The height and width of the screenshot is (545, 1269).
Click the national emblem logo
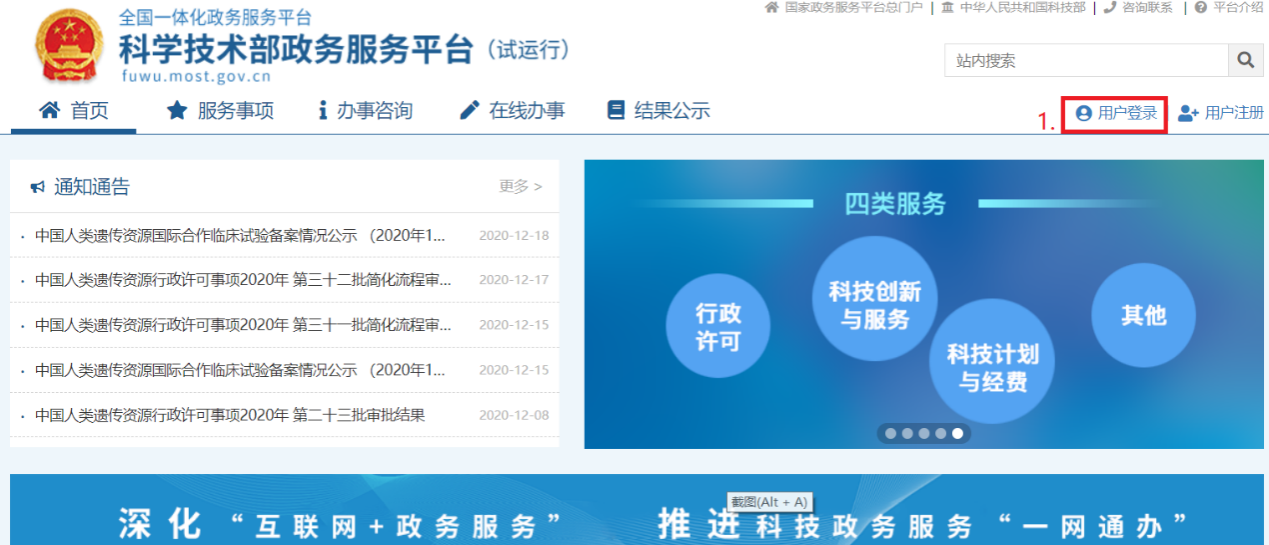coord(69,46)
